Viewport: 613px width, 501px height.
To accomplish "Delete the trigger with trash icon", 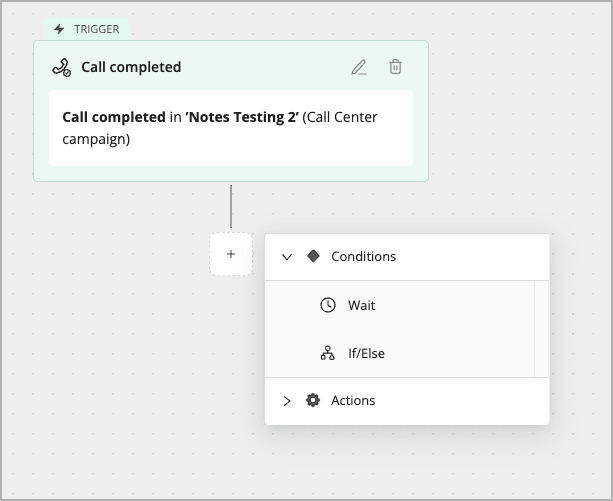I will click(x=395, y=67).
